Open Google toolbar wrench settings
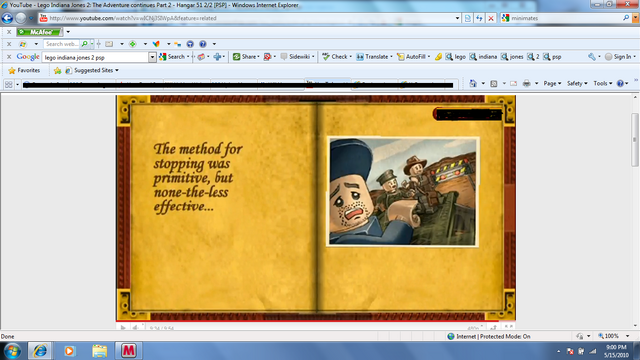Viewport: 640px width, 360px height. coord(592,57)
